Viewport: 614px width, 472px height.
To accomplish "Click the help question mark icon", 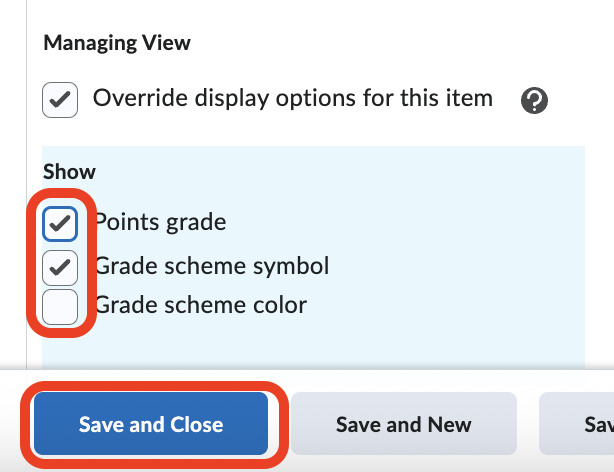I will [x=535, y=100].
